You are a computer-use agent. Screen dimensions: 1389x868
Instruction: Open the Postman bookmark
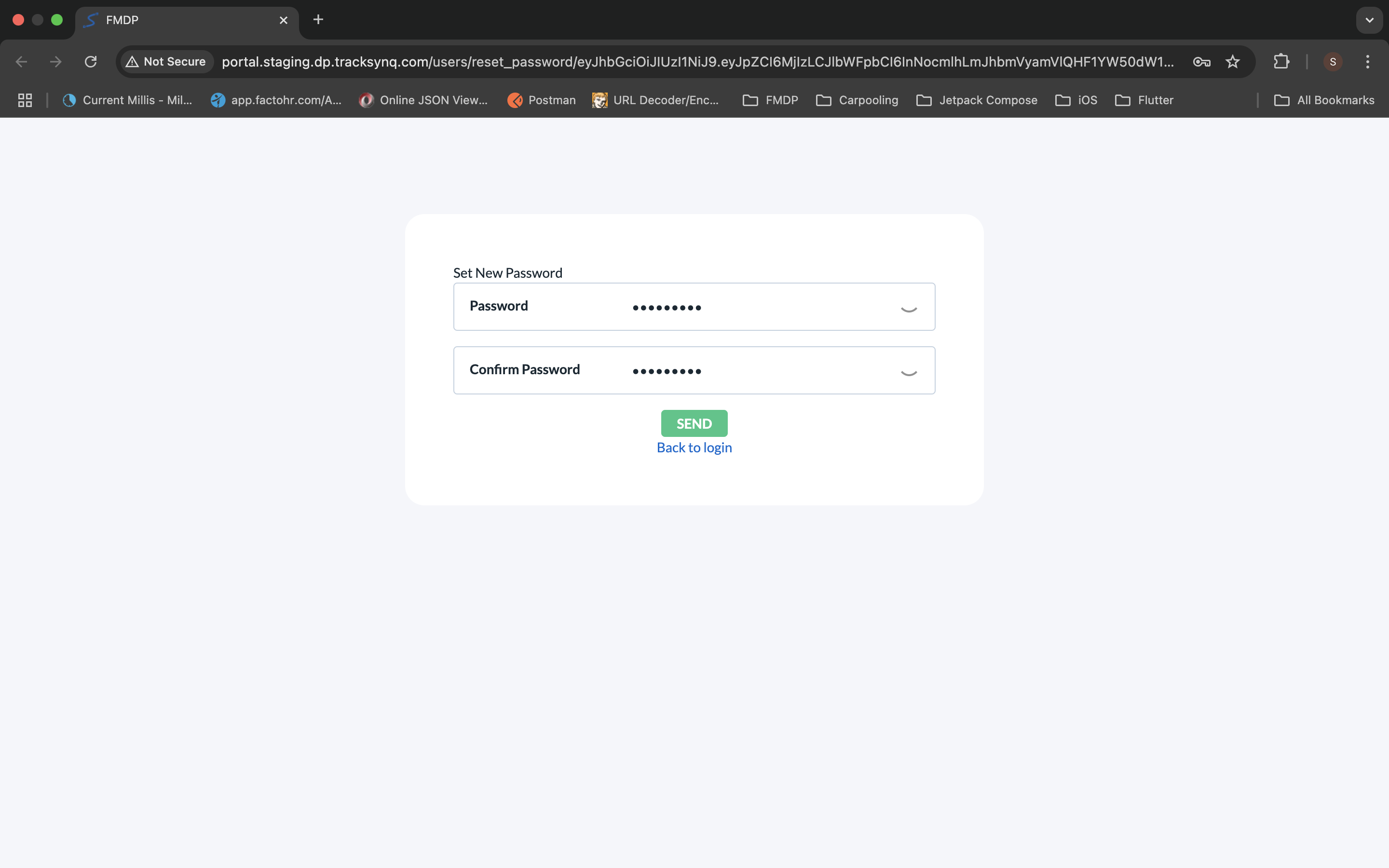click(x=541, y=100)
